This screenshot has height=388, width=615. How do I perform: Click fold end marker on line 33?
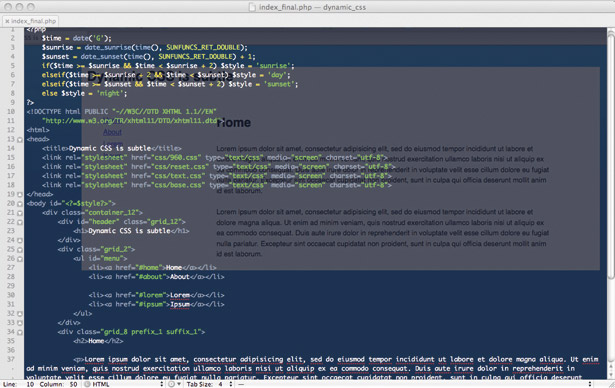point(20,323)
